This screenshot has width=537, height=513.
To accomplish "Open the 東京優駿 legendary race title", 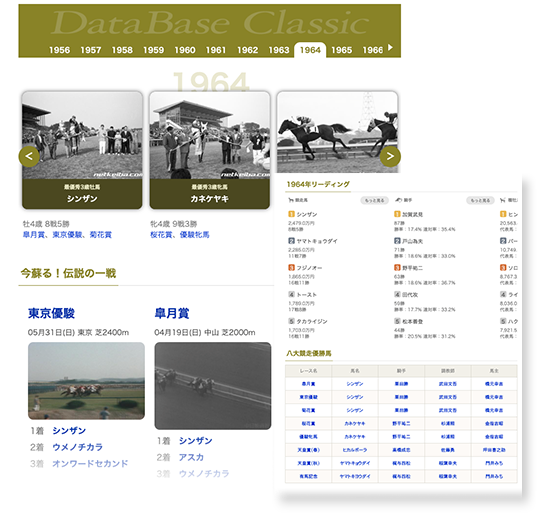I will click(51, 313).
